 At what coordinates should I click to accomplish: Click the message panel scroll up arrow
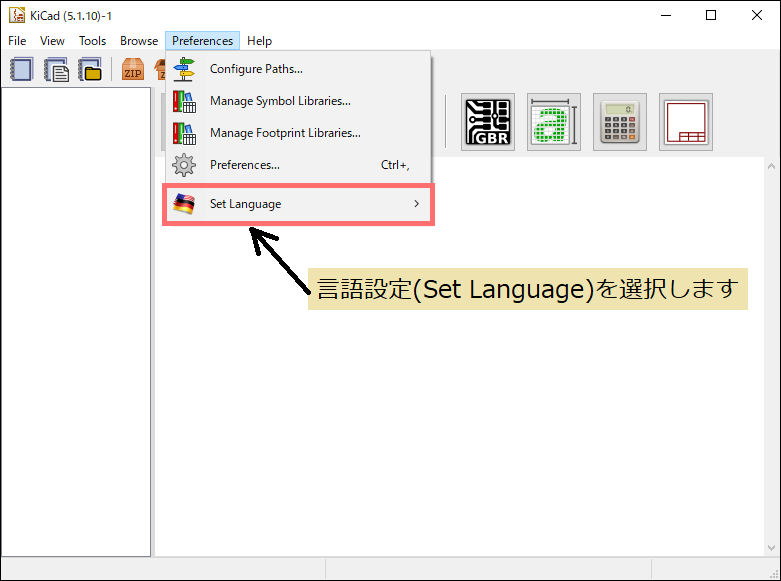click(x=772, y=166)
